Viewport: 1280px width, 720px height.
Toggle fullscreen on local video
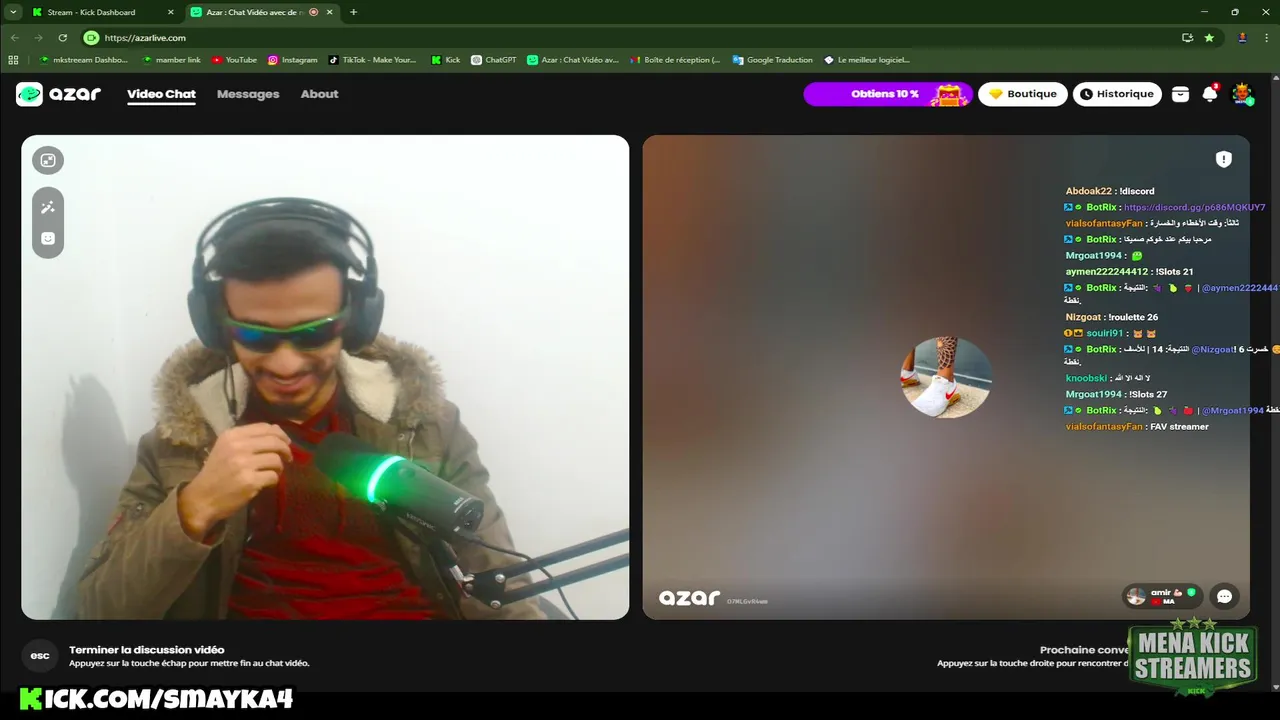(x=47, y=160)
